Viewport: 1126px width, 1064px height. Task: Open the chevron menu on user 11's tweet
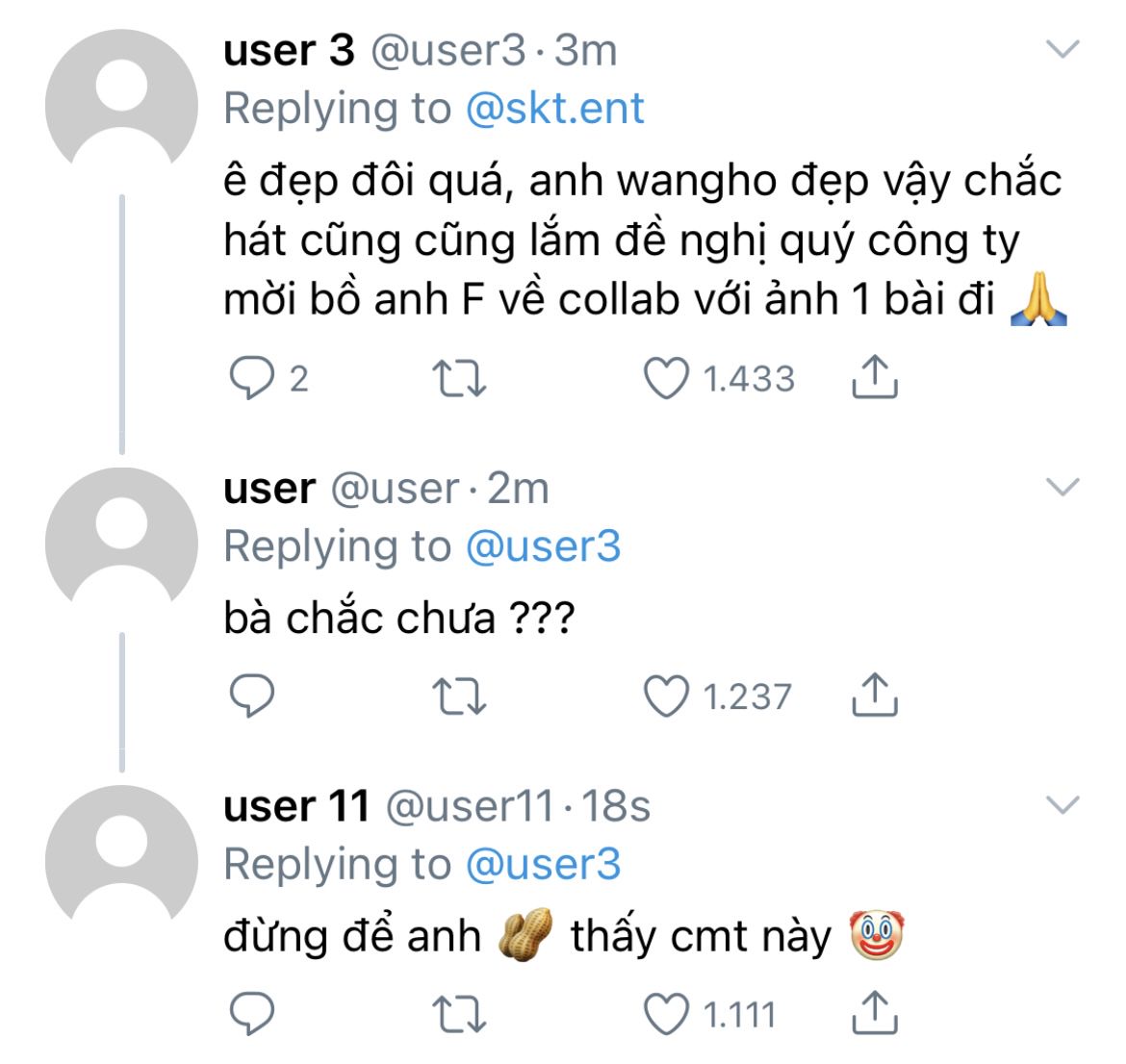point(1062,805)
